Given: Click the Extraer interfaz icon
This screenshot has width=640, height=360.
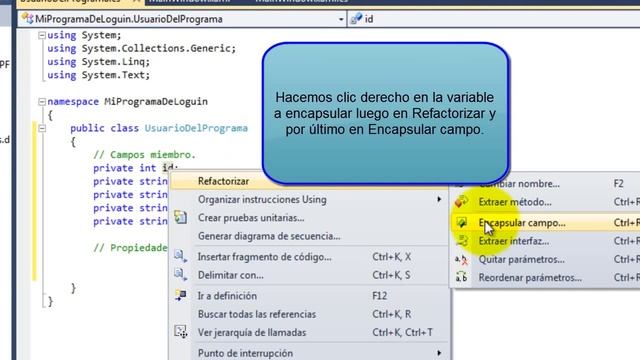Looking at the screenshot, I should point(461,241).
